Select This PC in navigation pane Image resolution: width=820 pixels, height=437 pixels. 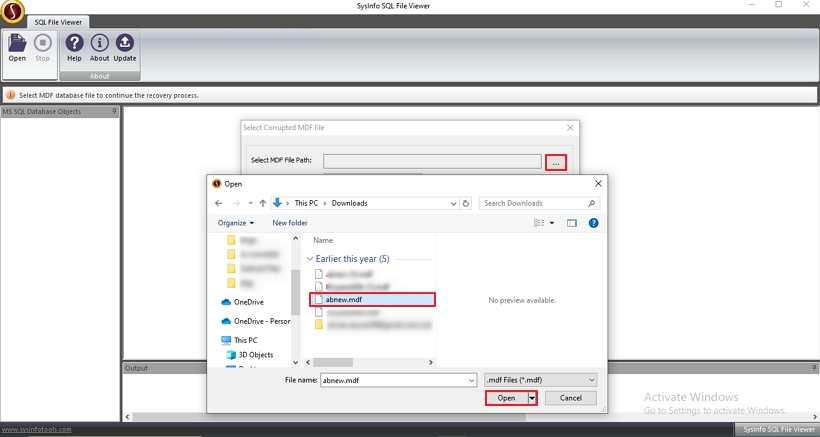[239, 340]
